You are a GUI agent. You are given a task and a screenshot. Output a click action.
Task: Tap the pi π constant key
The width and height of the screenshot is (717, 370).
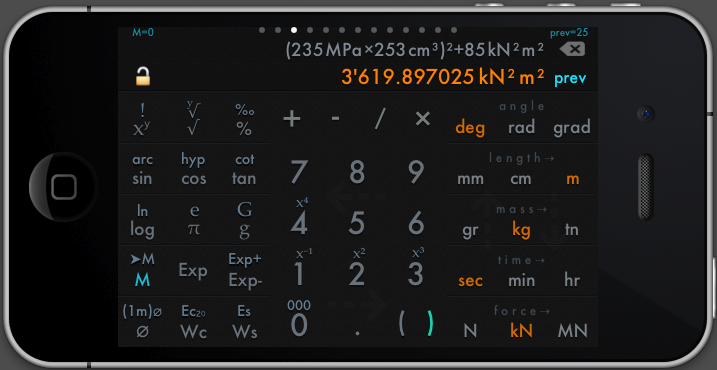pyautogui.click(x=194, y=230)
